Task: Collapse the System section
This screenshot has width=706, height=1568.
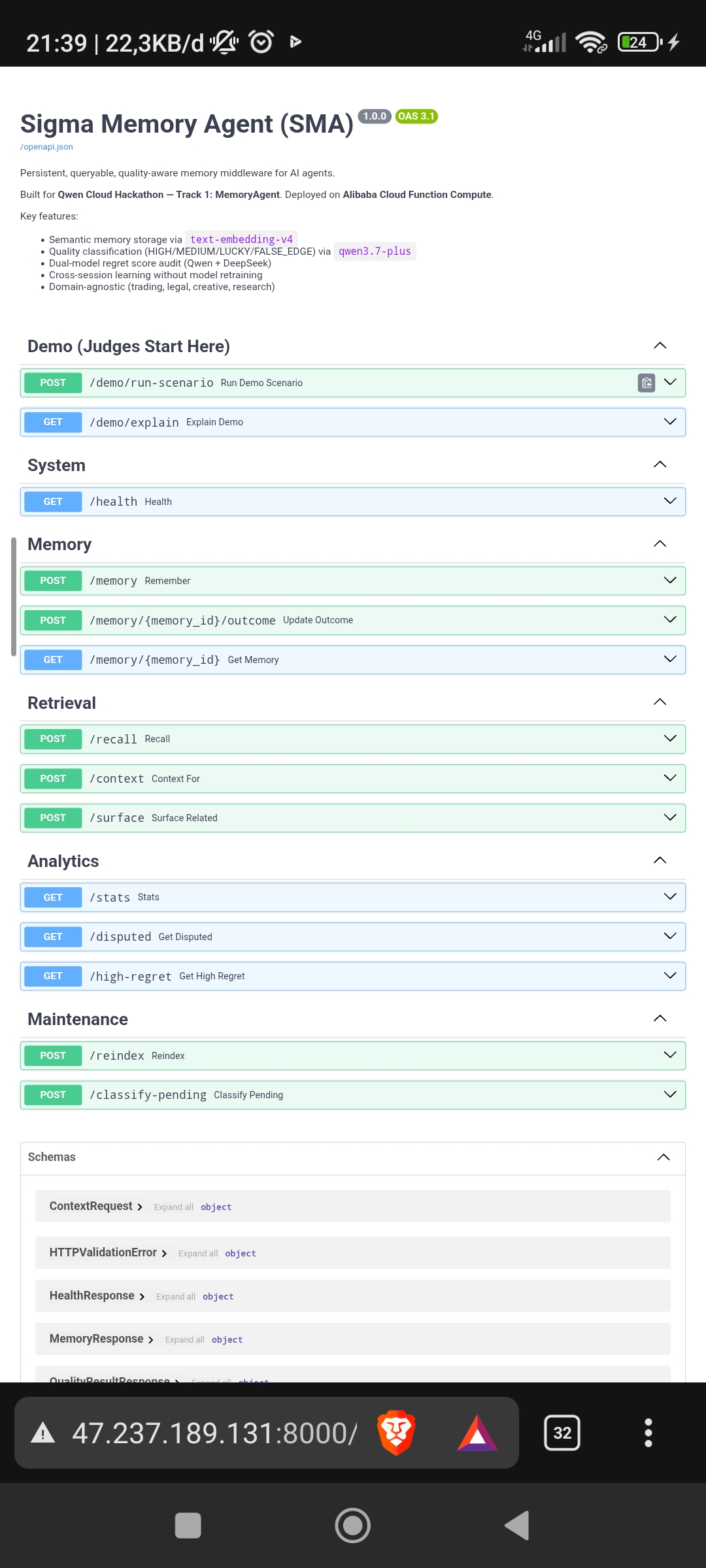Action: coord(660,465)
